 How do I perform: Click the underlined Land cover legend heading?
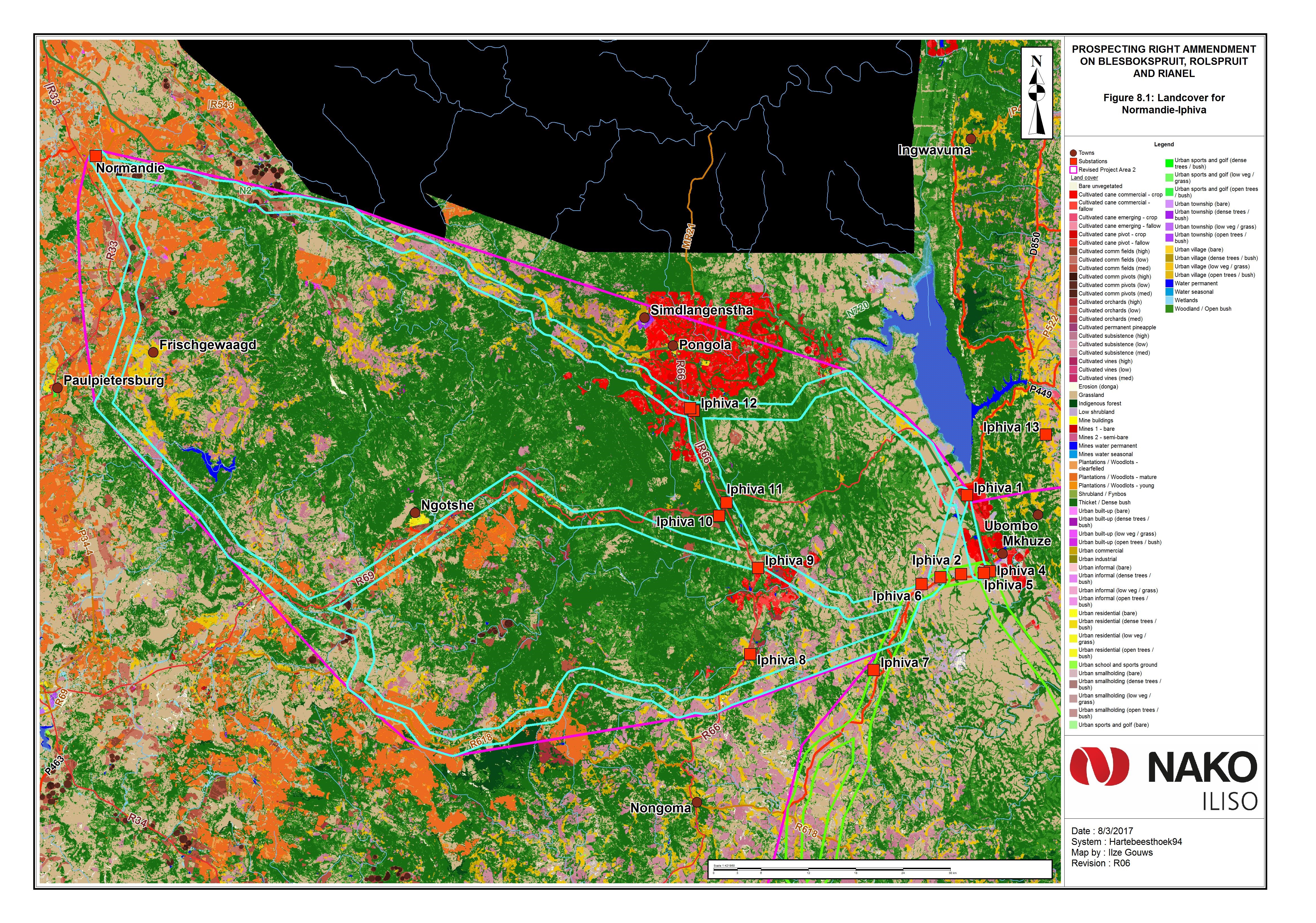(x=1084, y=178)
